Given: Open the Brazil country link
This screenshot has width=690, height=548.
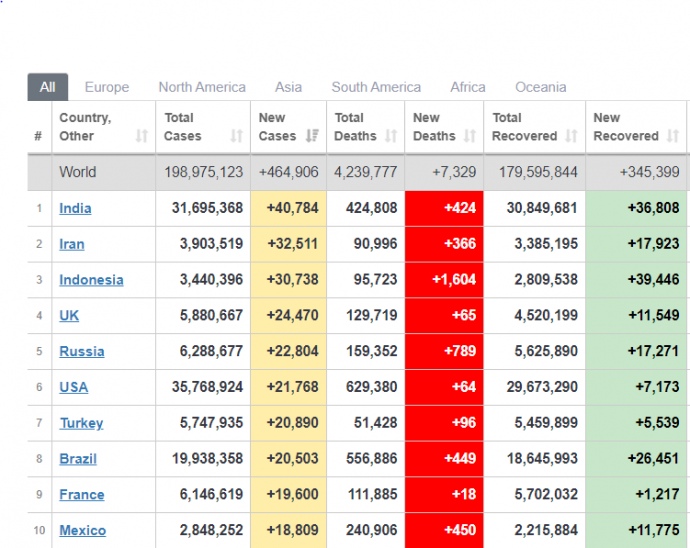Looking at the screenshot, I should [x=78, y=459].
